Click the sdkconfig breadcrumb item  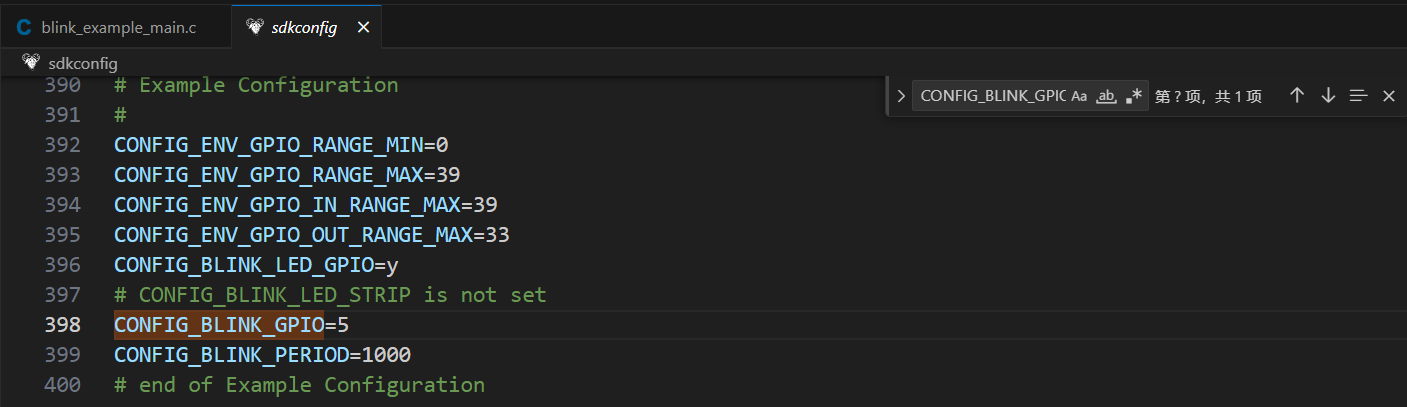point(83,62)
